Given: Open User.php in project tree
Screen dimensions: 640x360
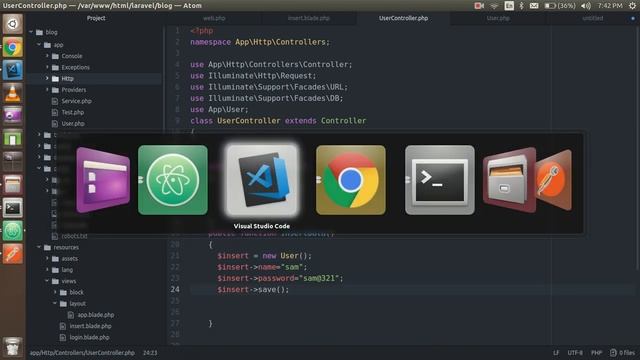Looking at the screenshot, I should [x=73, y=123].
